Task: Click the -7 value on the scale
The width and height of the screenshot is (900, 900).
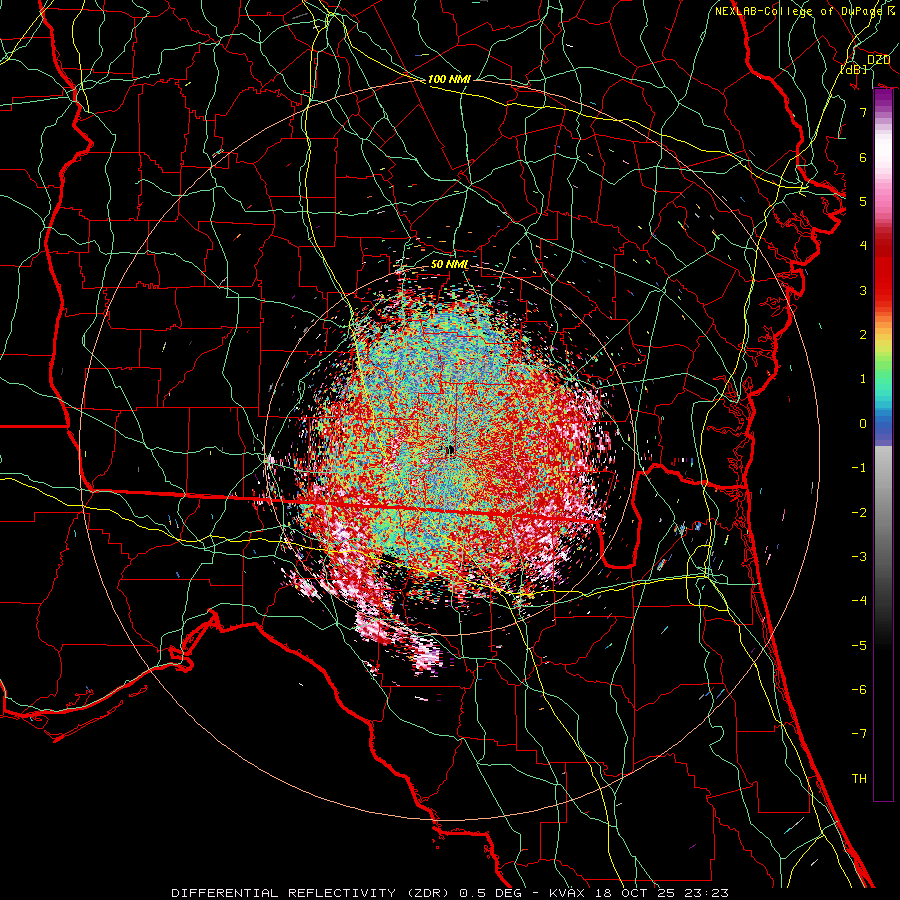Action: pos(859,734)
